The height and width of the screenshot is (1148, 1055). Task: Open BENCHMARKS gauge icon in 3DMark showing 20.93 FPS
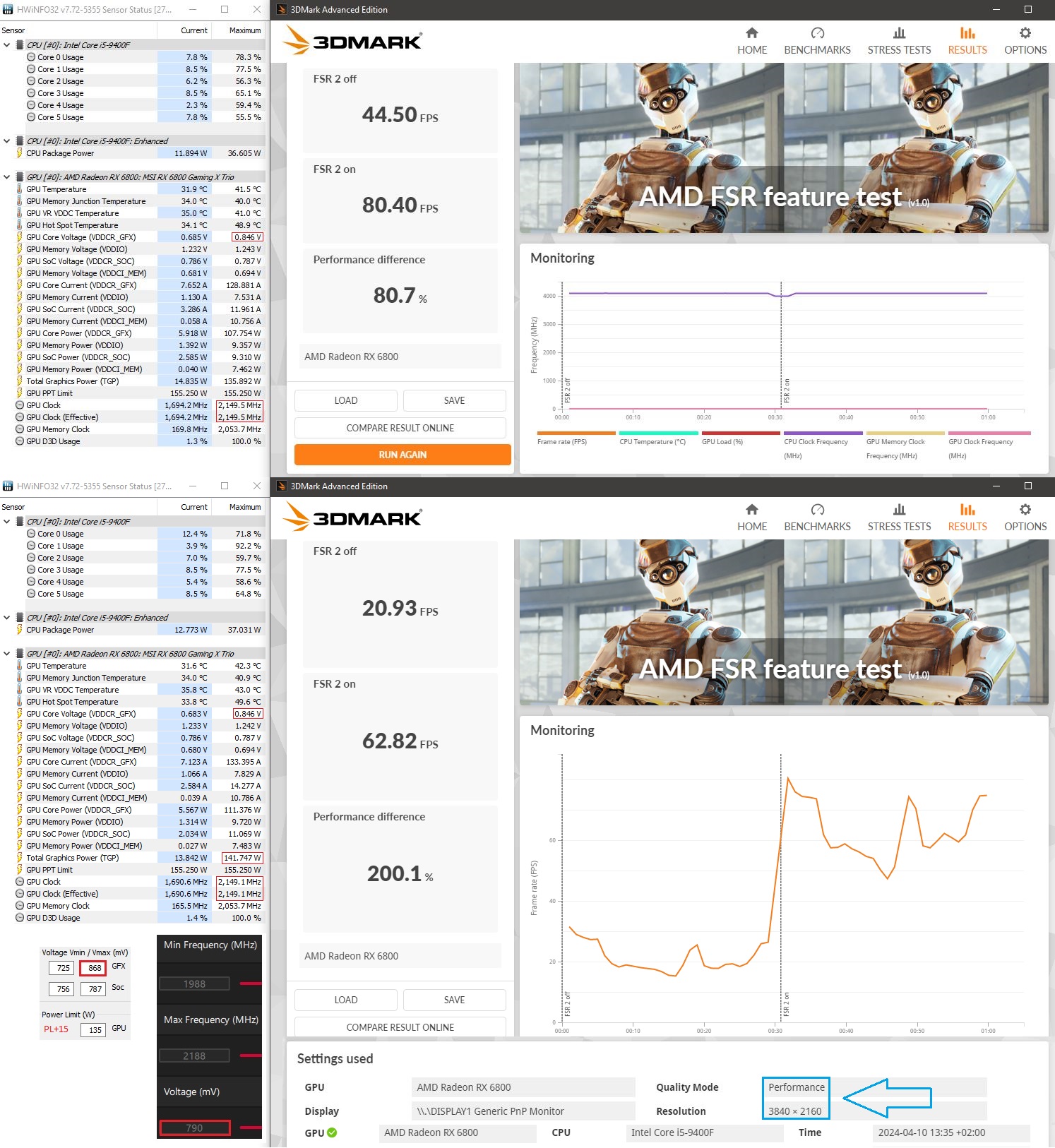(818, 510)
